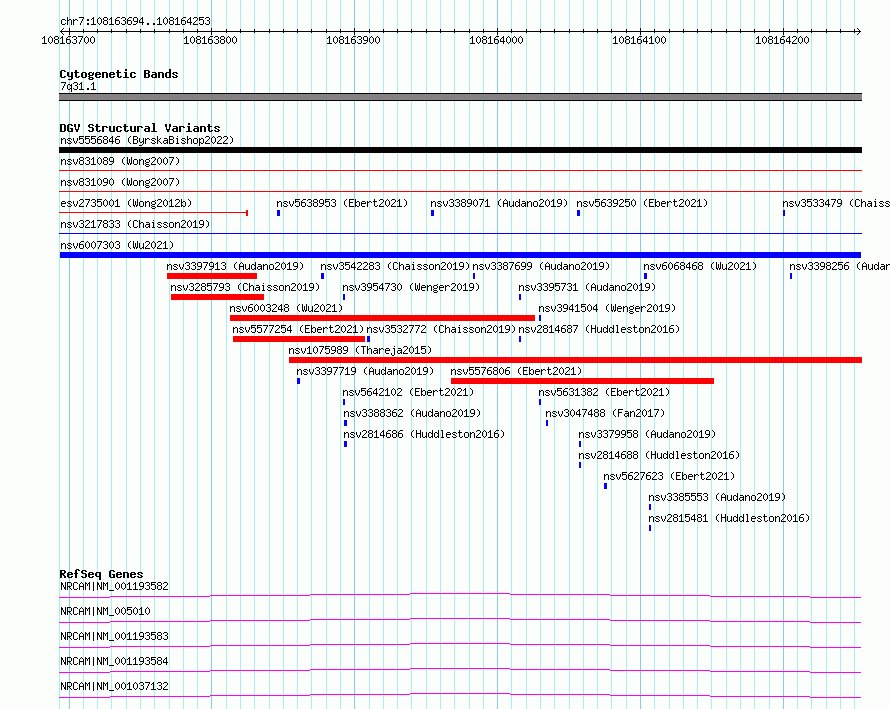
Task: Open nsv6003248 (Wu2021) label
Action: click(x=286, y=308)
